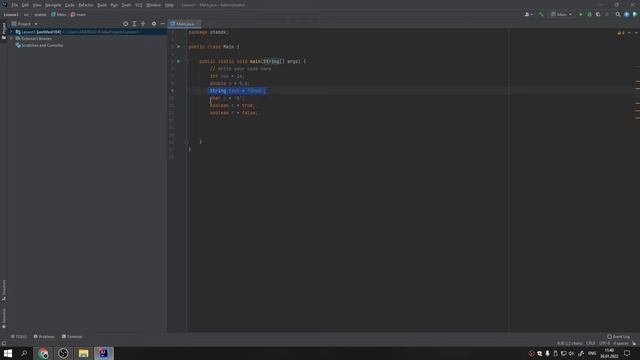Click the previous highlighted error arrow
The image size is (640, 360).
tap(629, 32)
